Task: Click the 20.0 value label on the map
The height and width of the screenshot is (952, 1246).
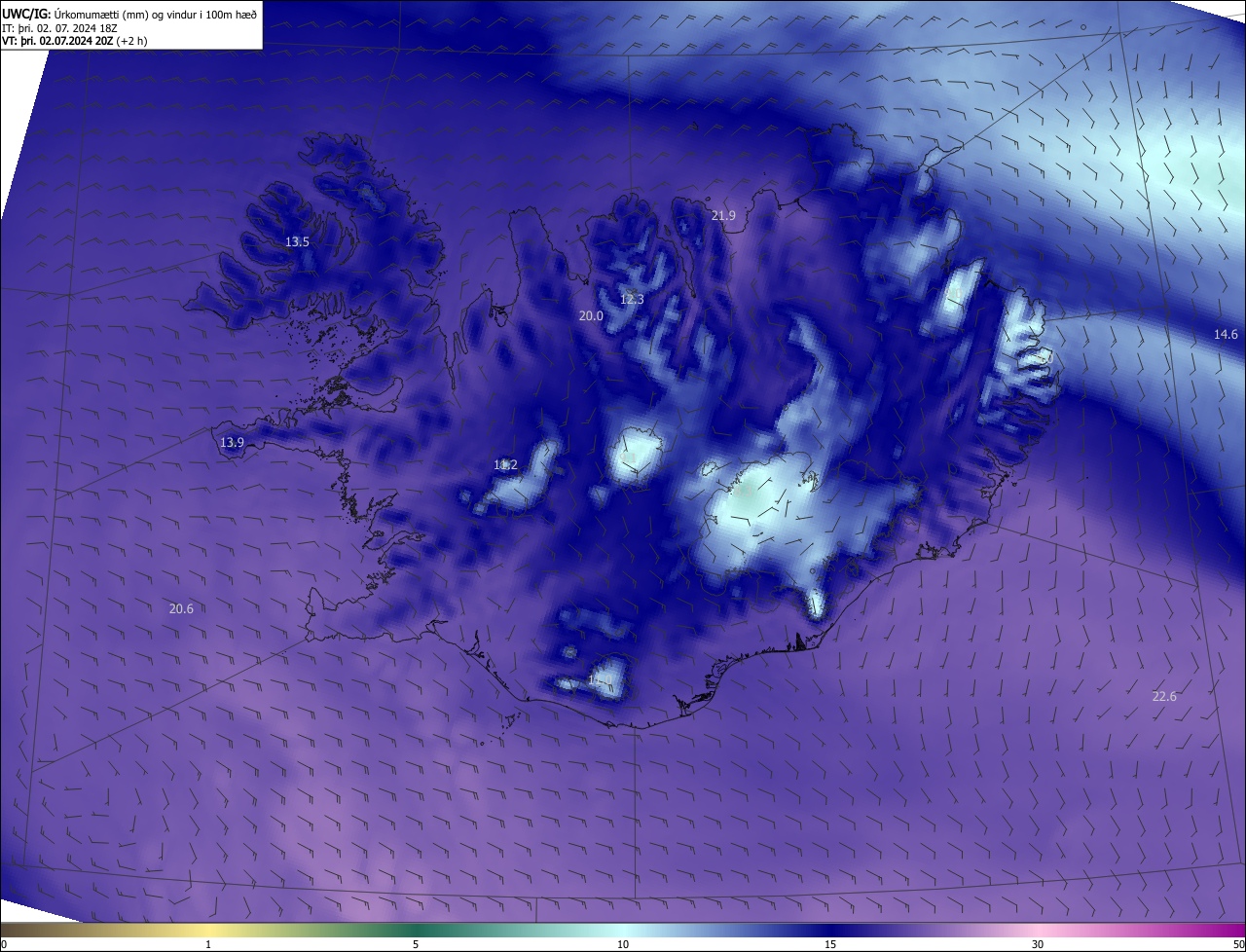Action: 591,315
